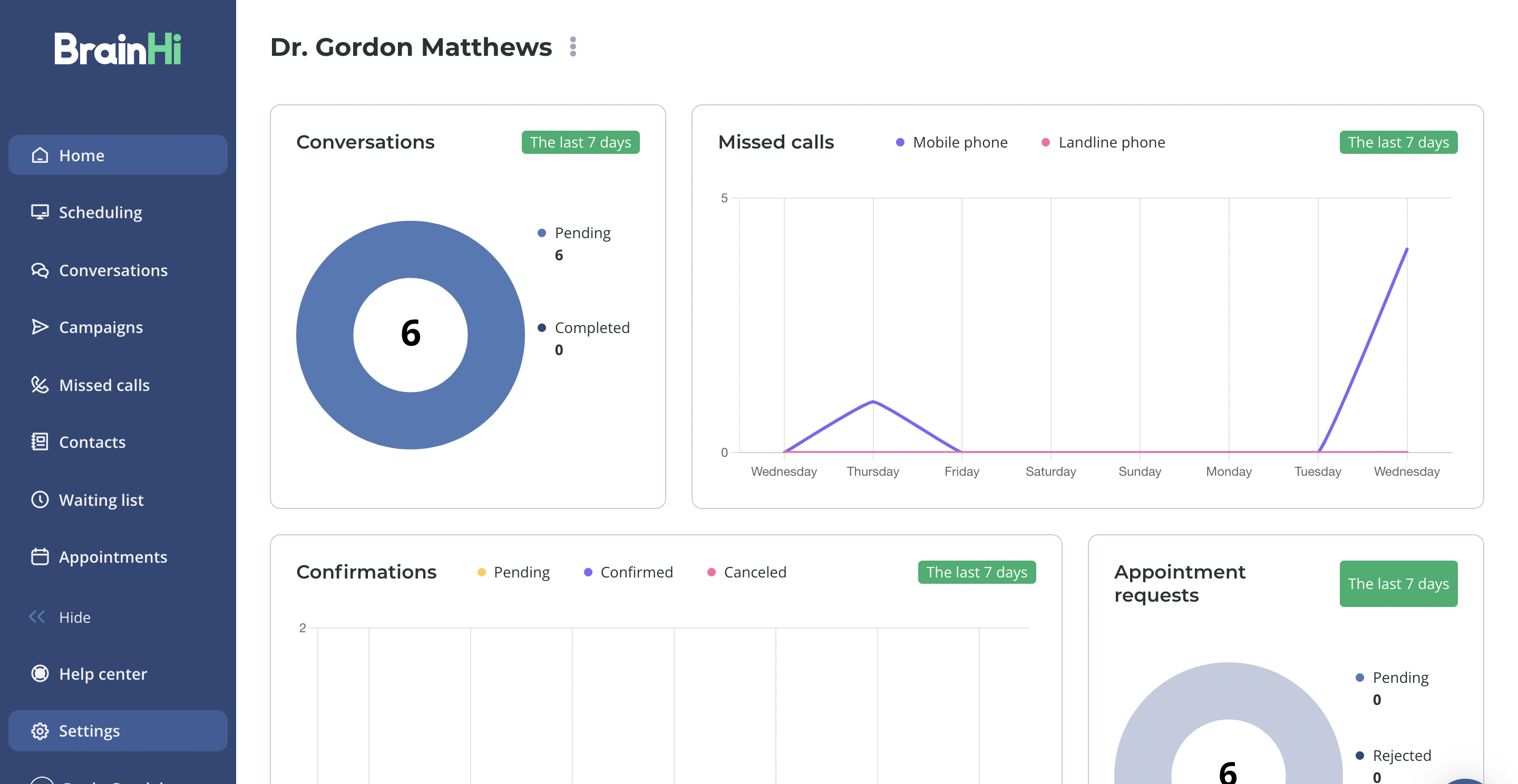Toggle Landline phone series in legend
Viewport: 1518px width, 784px height.
click(1103, 142)
